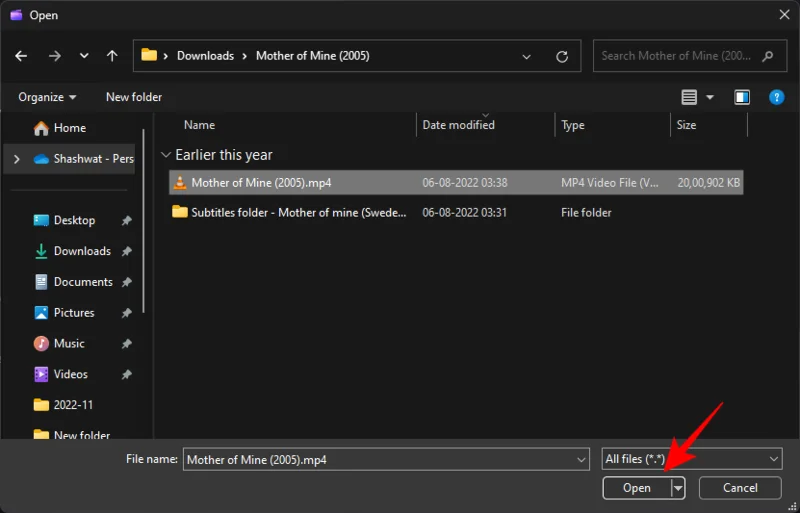Click the Open button
Image resolution: width=800 pixels, height=513 pixels.
click(636, 488)
